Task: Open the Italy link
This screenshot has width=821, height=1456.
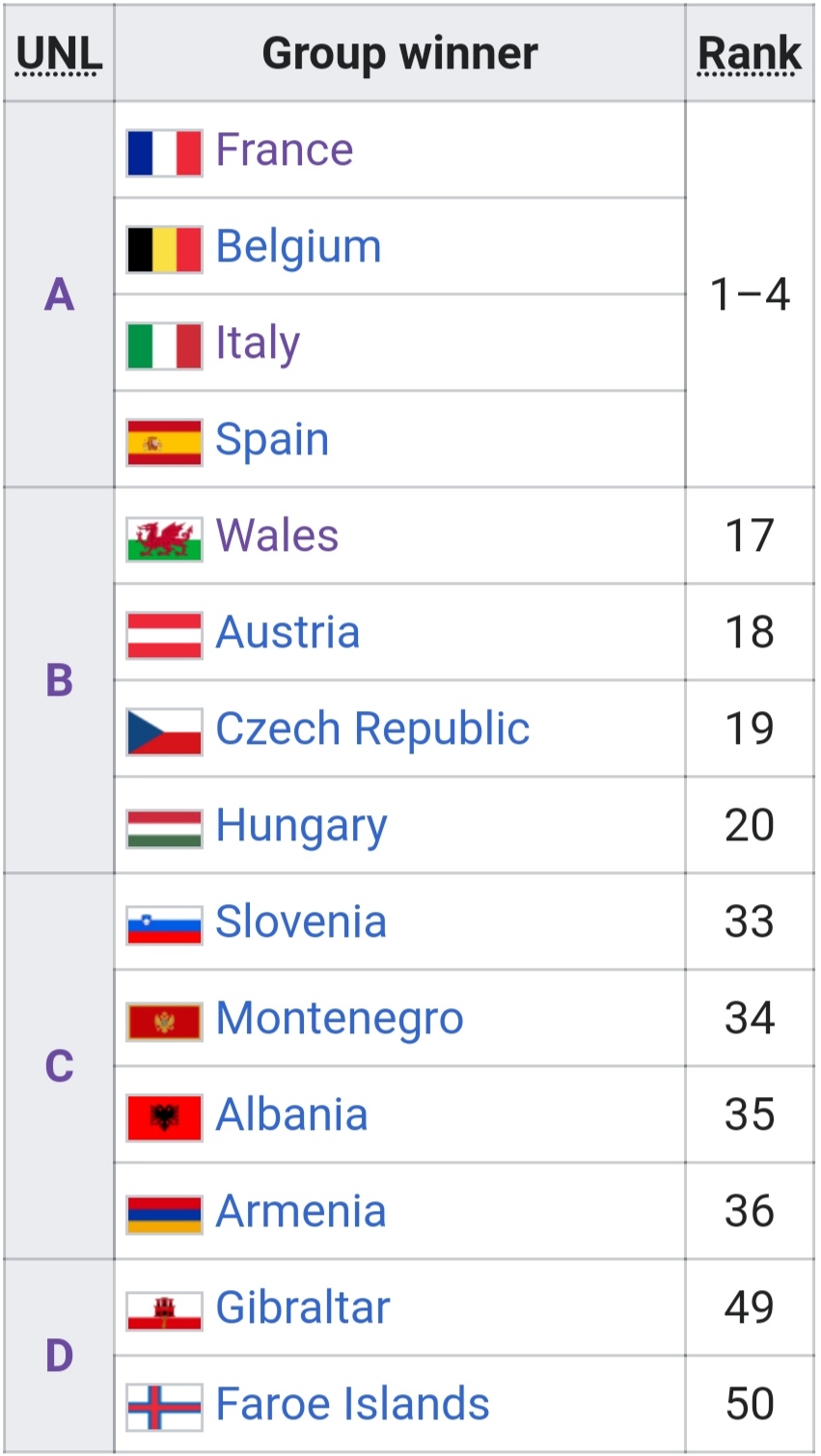Action: pos(258,343)
